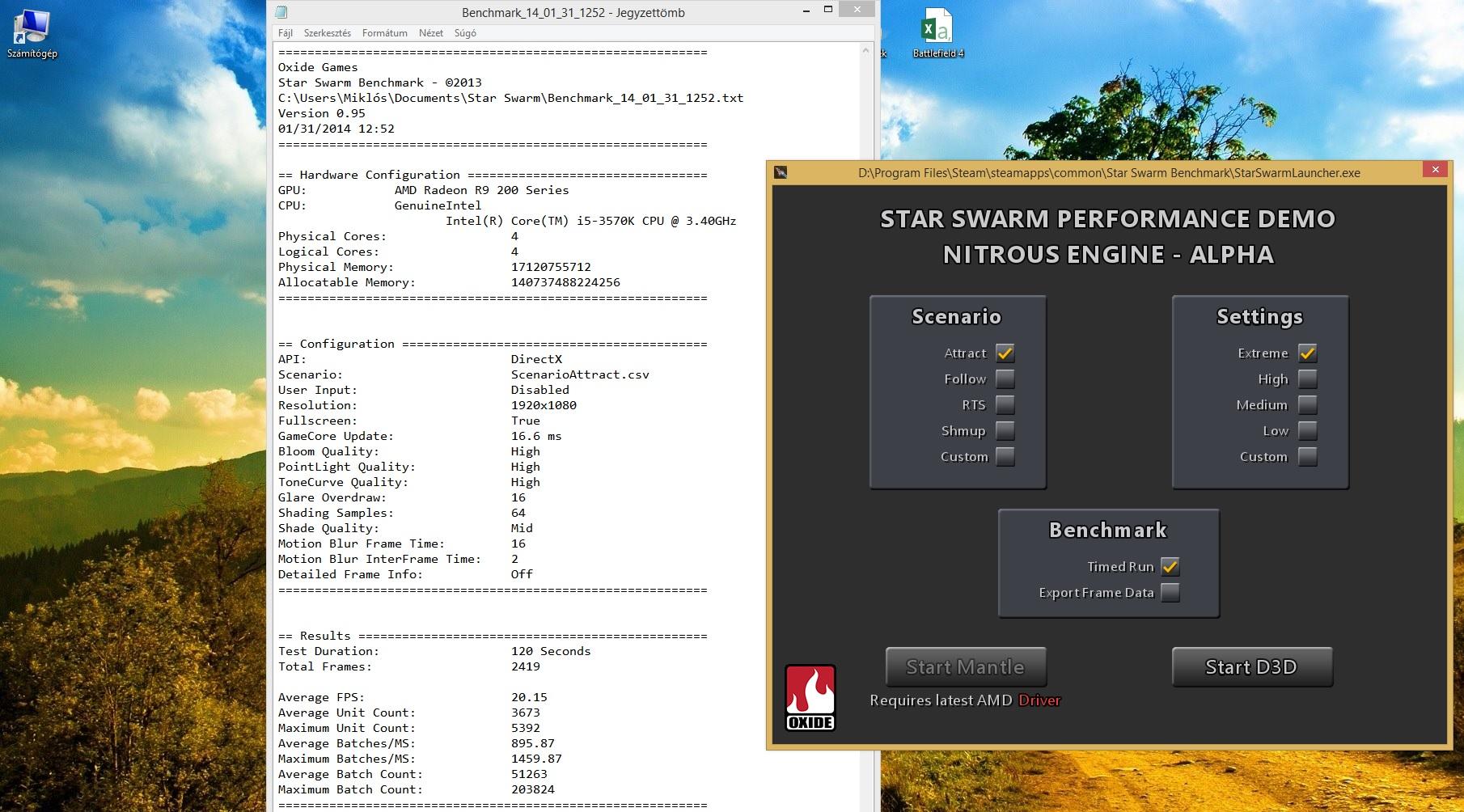Click the benchmark file path line in Notepad
This screenshot has height=812, width=1464.
pos(510,98)
